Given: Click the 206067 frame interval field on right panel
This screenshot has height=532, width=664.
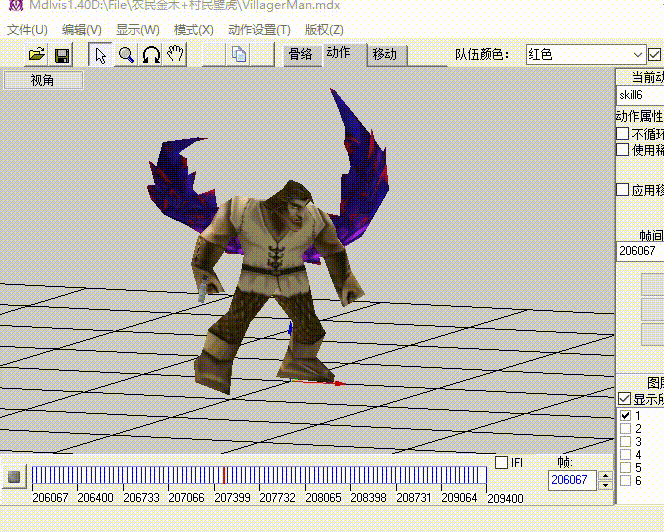Looking at the screenshot, I should (640, 251).
